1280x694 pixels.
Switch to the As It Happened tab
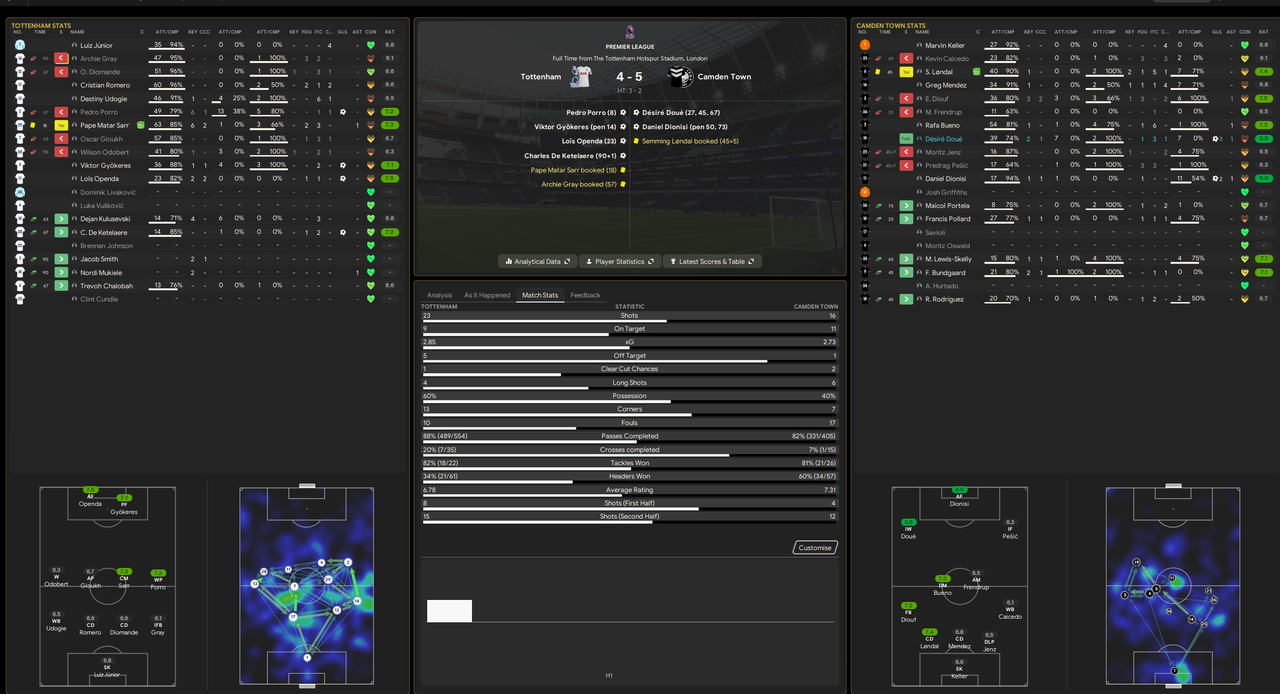[x=487, y=295]
